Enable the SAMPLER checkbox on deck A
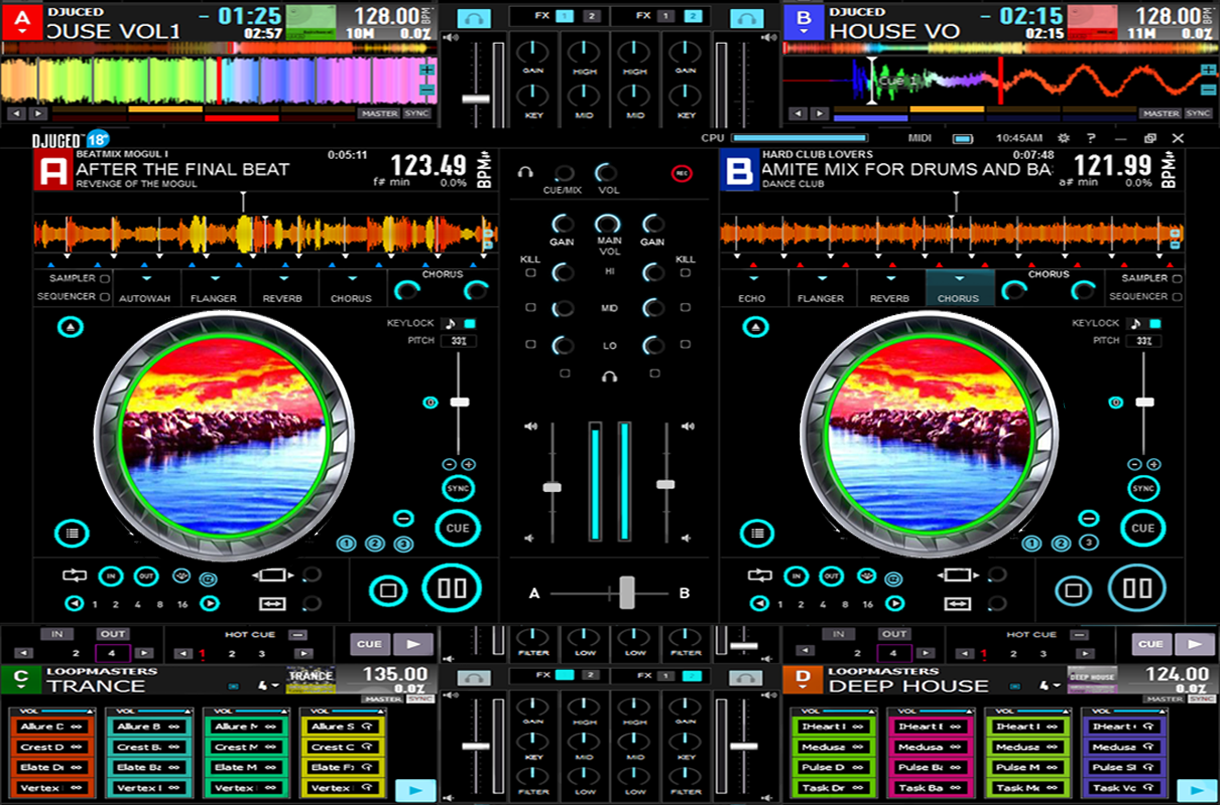 [x=105, y=278]
